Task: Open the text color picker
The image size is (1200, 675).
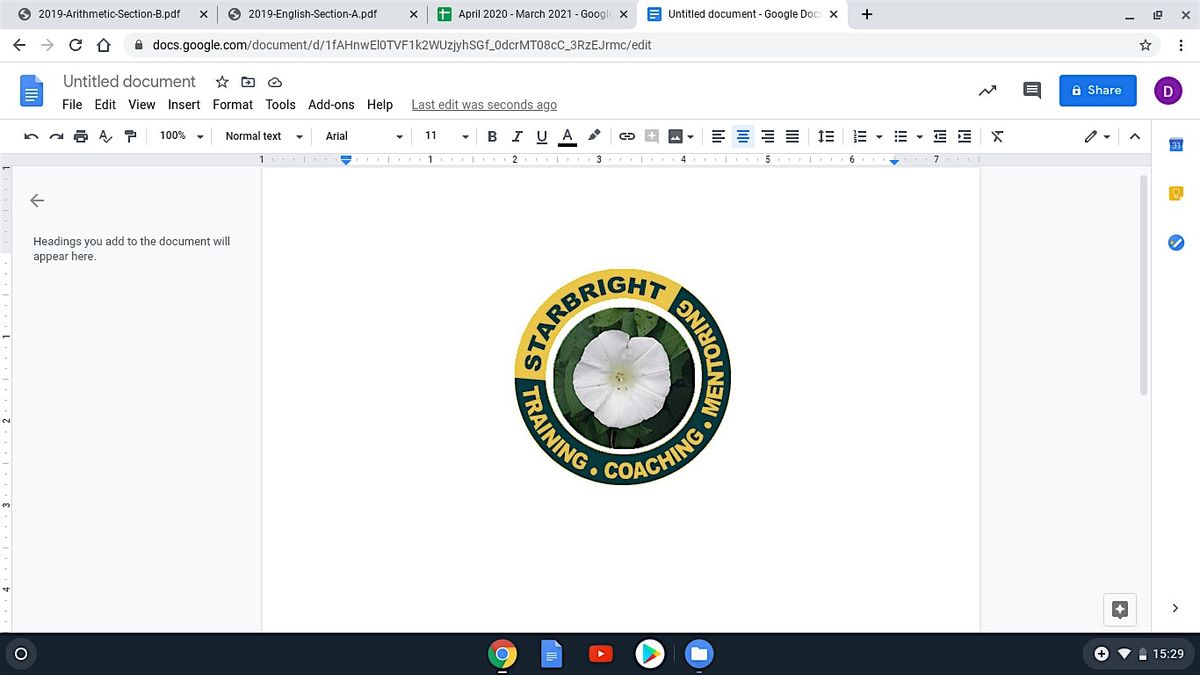Action: [567, 136]
